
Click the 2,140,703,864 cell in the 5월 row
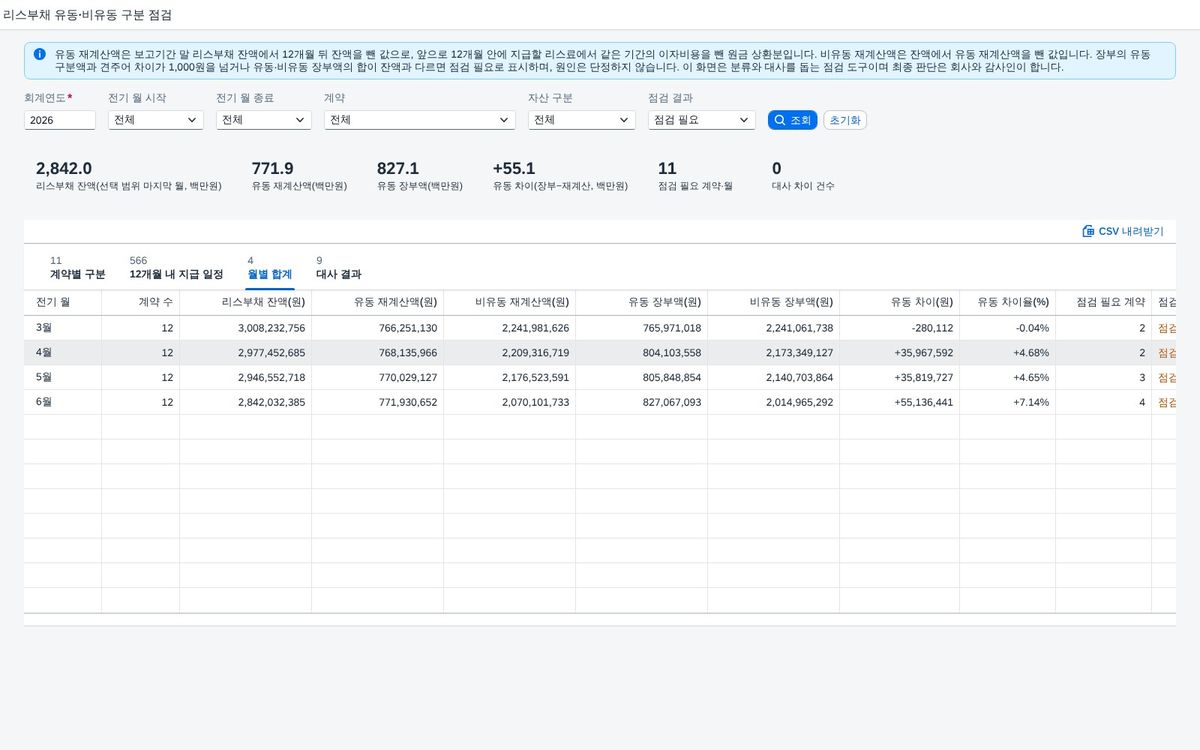774,378
